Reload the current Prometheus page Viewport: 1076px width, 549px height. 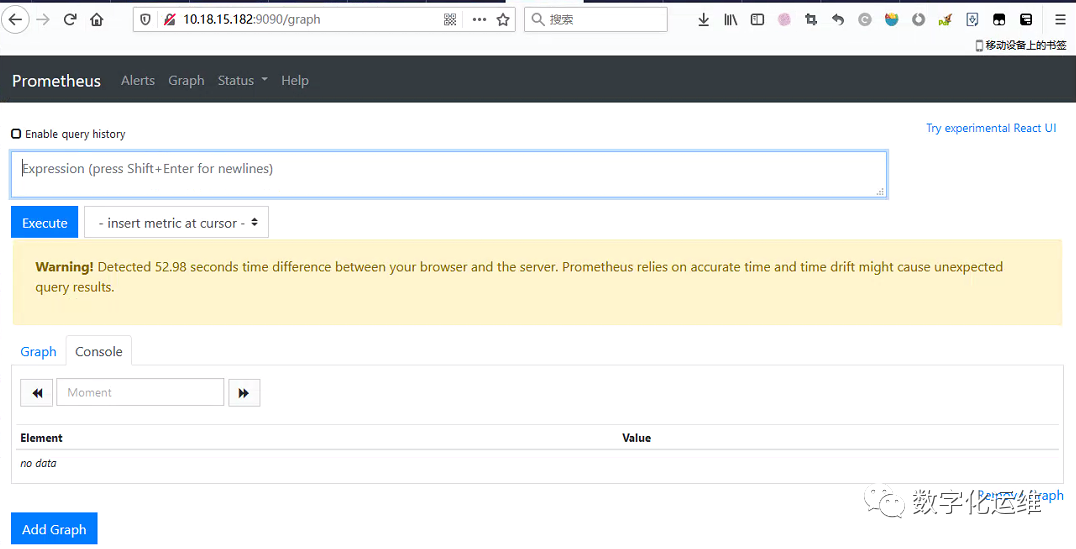click(70, 19)
